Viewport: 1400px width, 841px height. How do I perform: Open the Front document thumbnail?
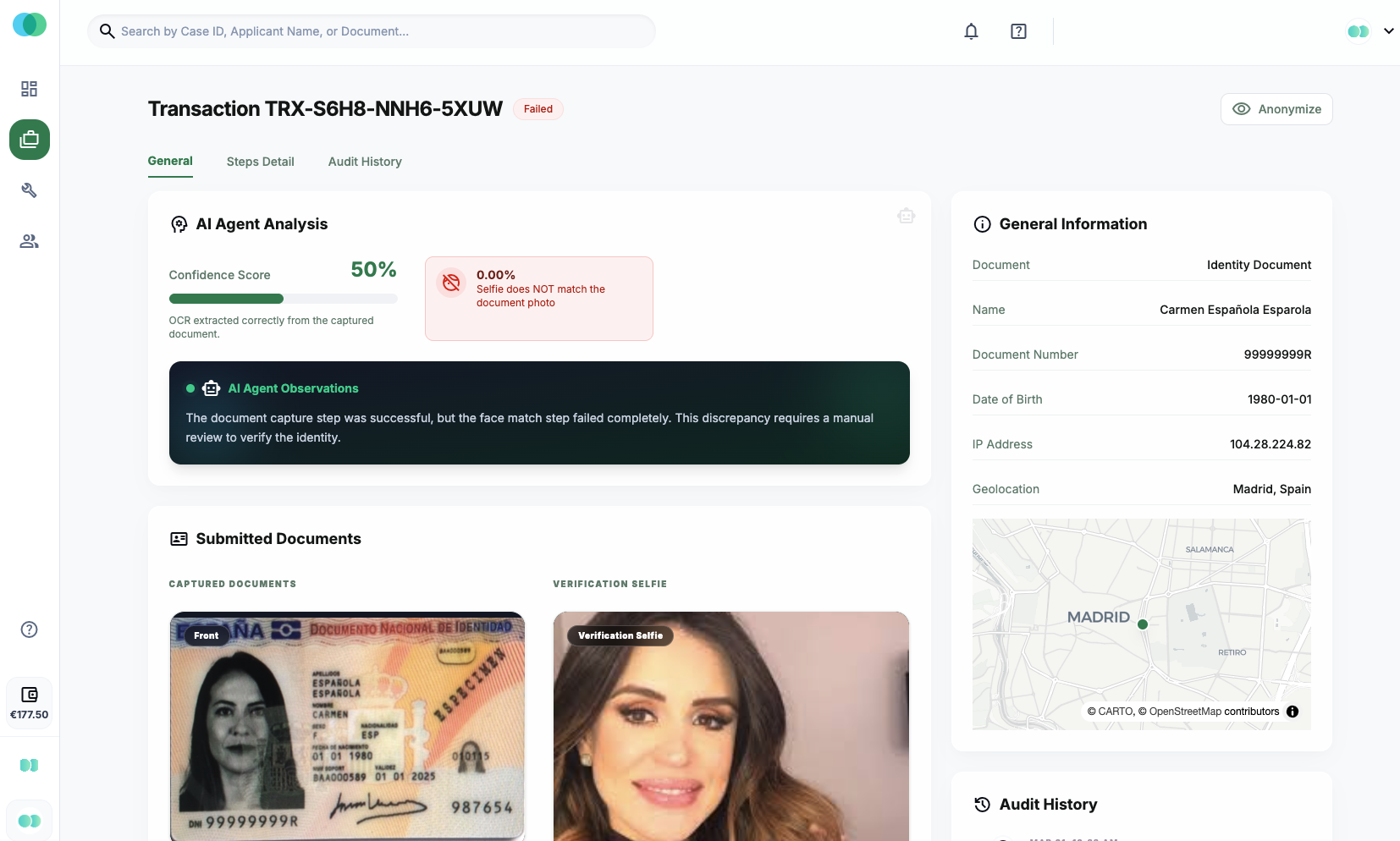[x=347, y=726]
